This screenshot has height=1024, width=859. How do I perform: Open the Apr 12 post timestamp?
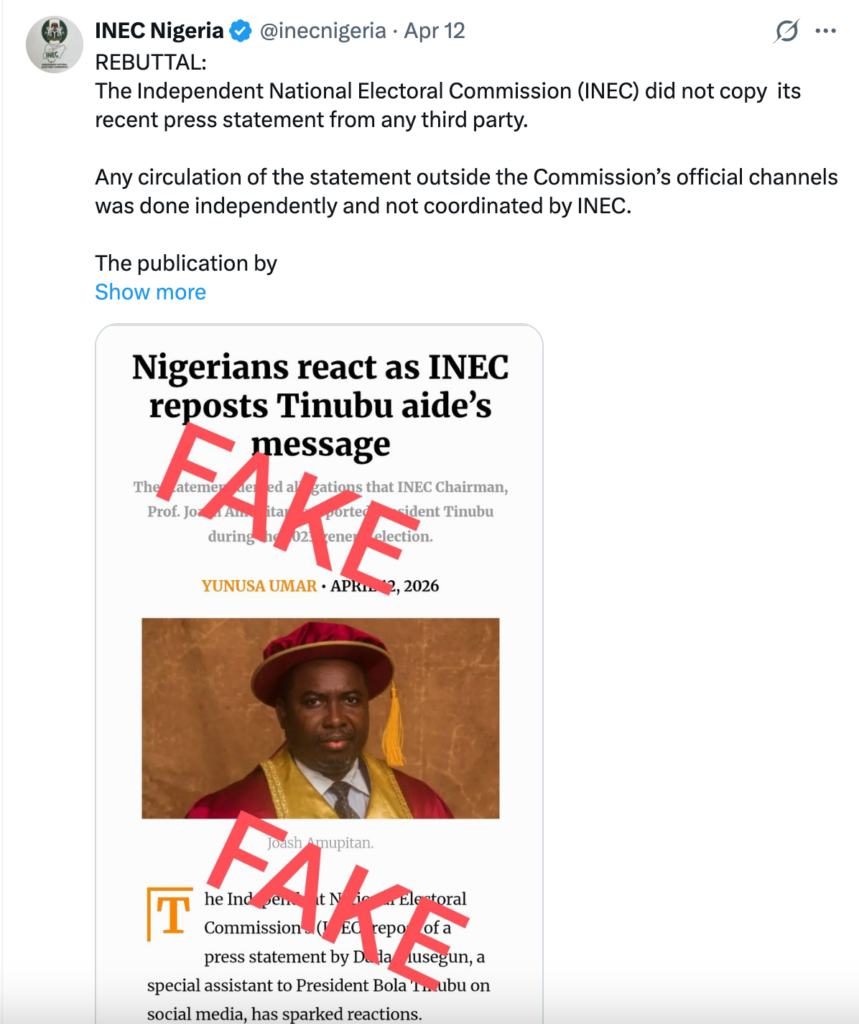pyautogui.click(x=433, y=30)
